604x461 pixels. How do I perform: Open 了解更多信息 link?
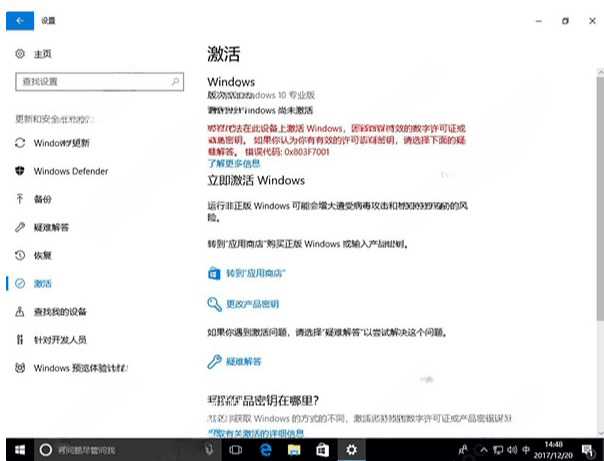(x=234, y=164)
